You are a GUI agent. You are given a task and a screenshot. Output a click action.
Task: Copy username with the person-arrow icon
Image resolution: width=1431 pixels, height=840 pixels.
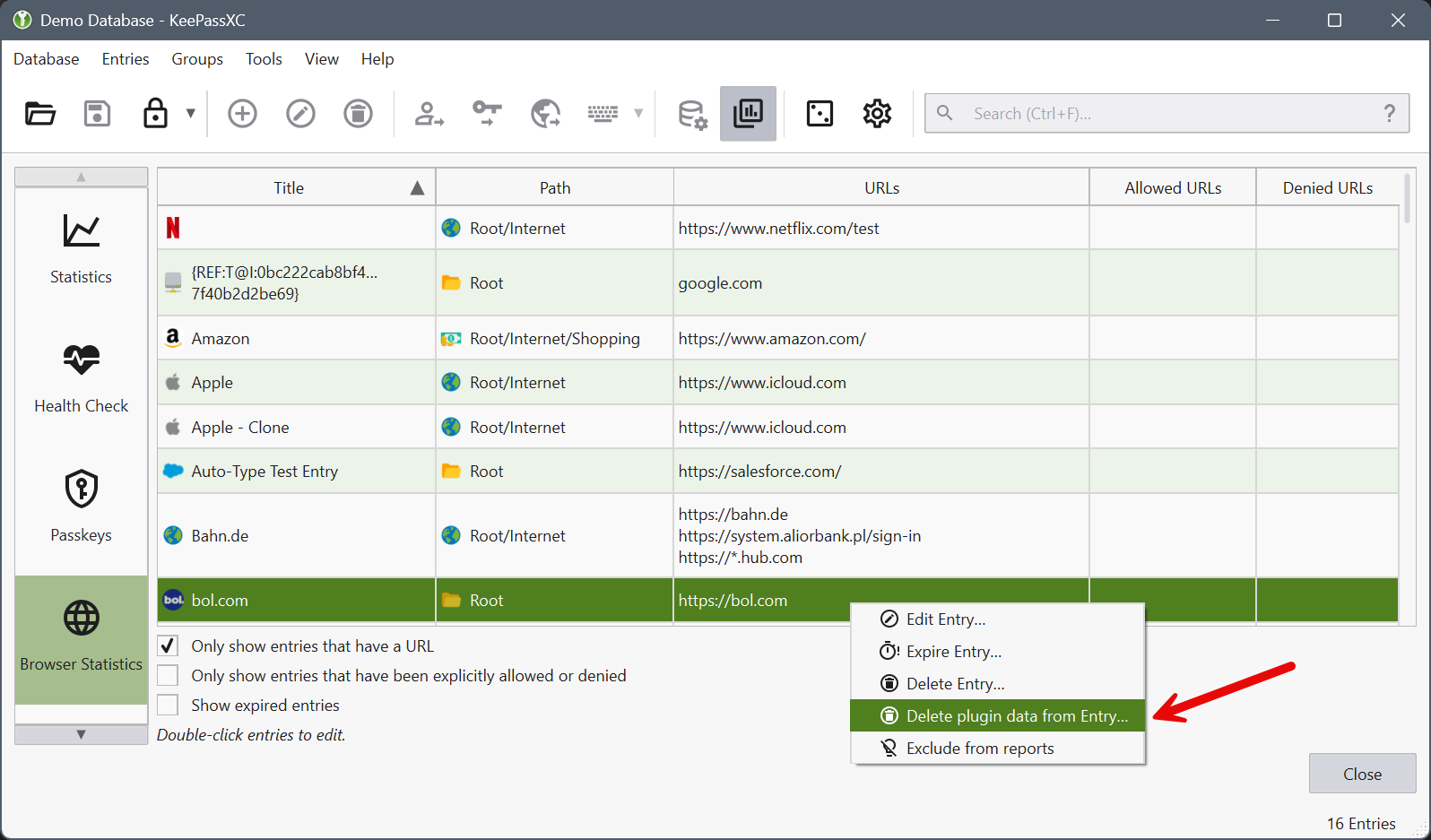point(429,114)
